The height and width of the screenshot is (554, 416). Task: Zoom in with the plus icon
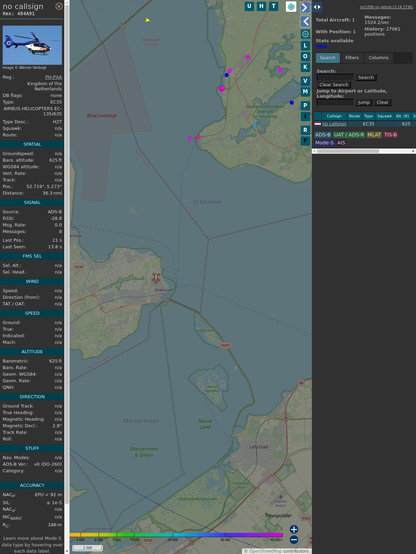(294, 529)
